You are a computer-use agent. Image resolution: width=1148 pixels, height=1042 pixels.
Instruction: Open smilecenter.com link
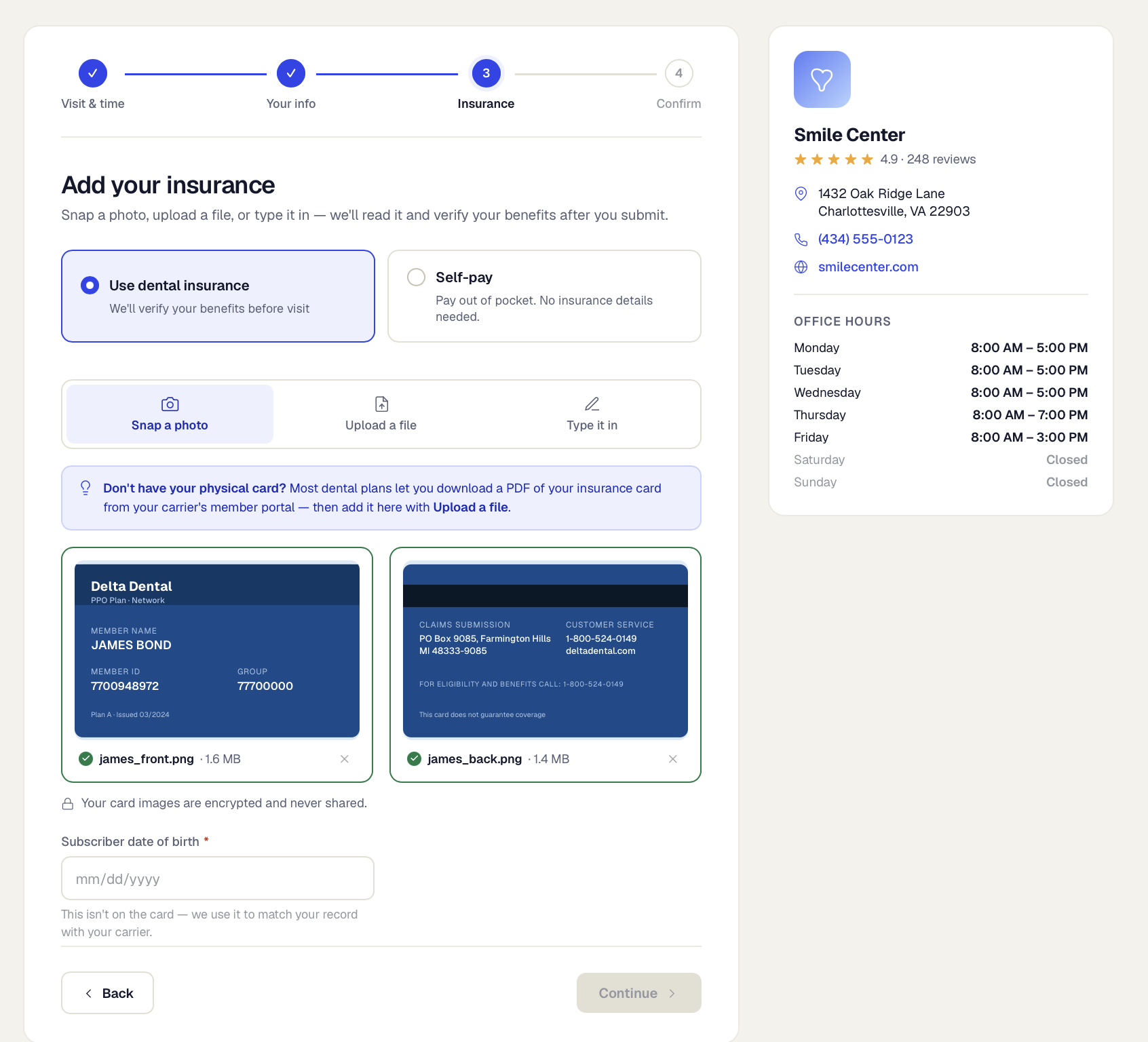point(868,267)
